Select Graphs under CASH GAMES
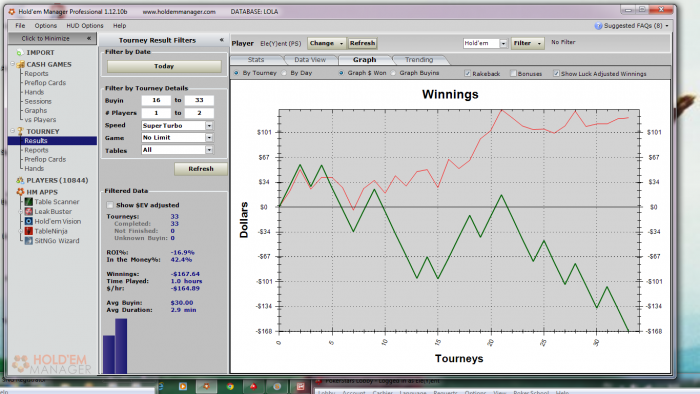 (36, 111)
